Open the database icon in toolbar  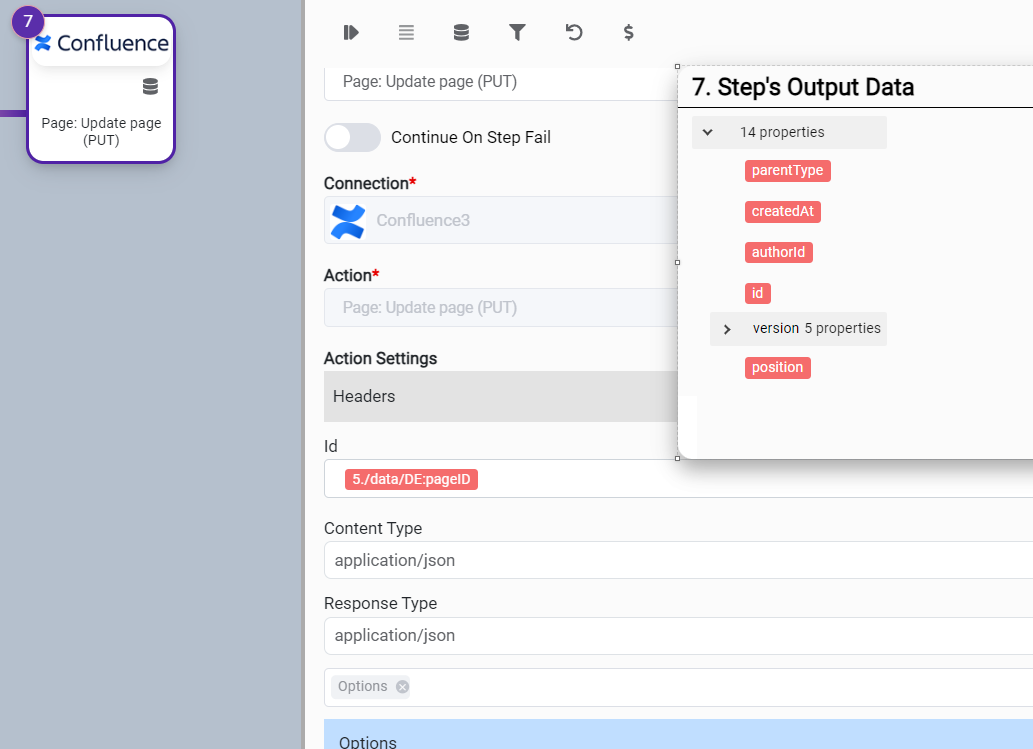click(461, 33)
